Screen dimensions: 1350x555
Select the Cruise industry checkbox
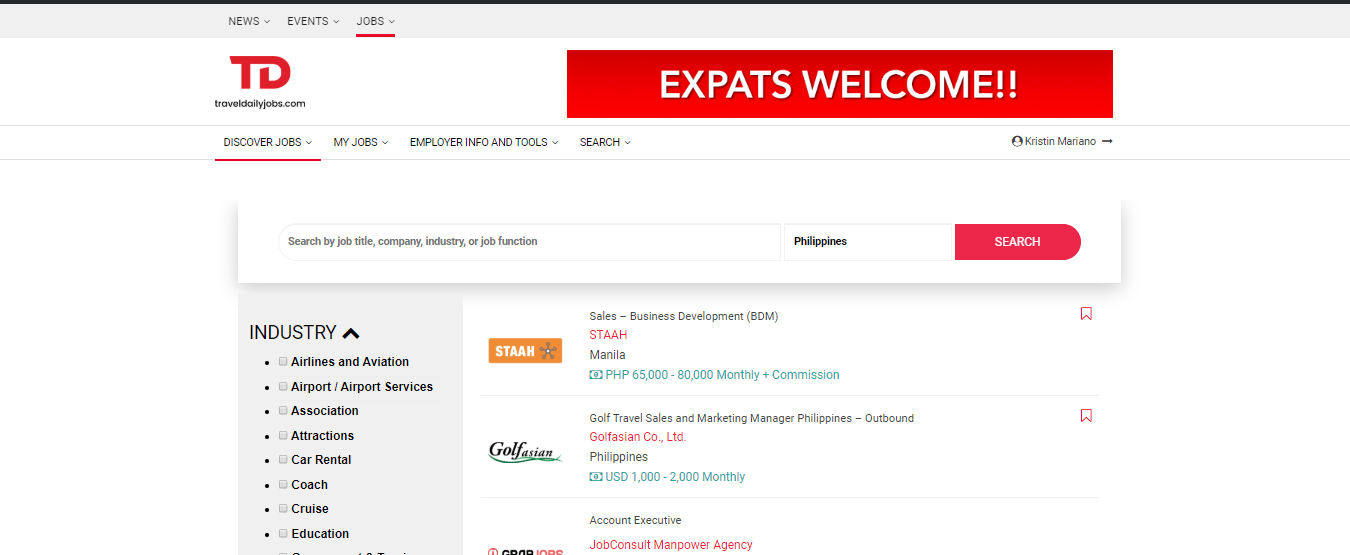(x=283, y=509)
